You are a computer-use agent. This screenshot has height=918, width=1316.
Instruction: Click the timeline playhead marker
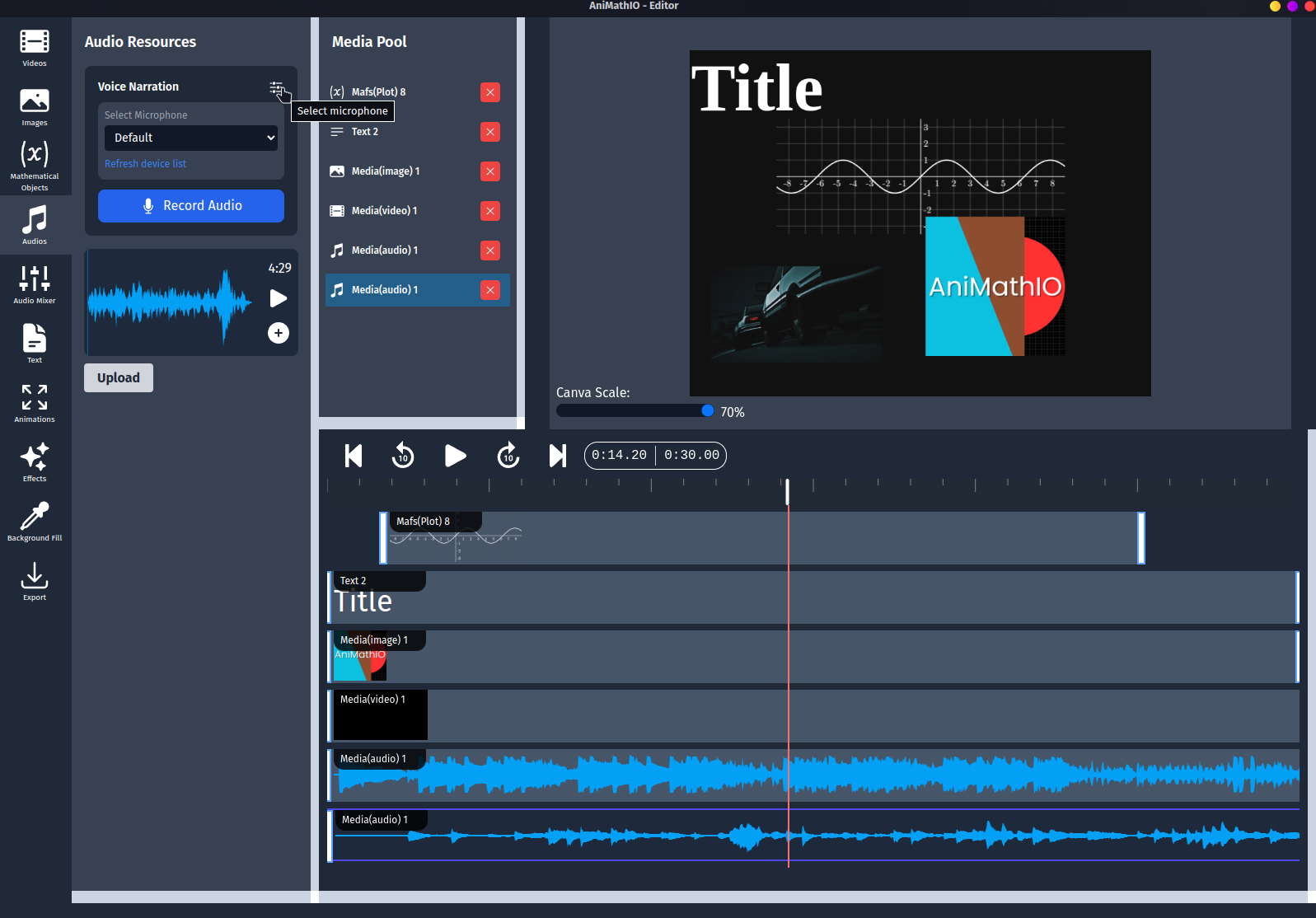point(787,491)
